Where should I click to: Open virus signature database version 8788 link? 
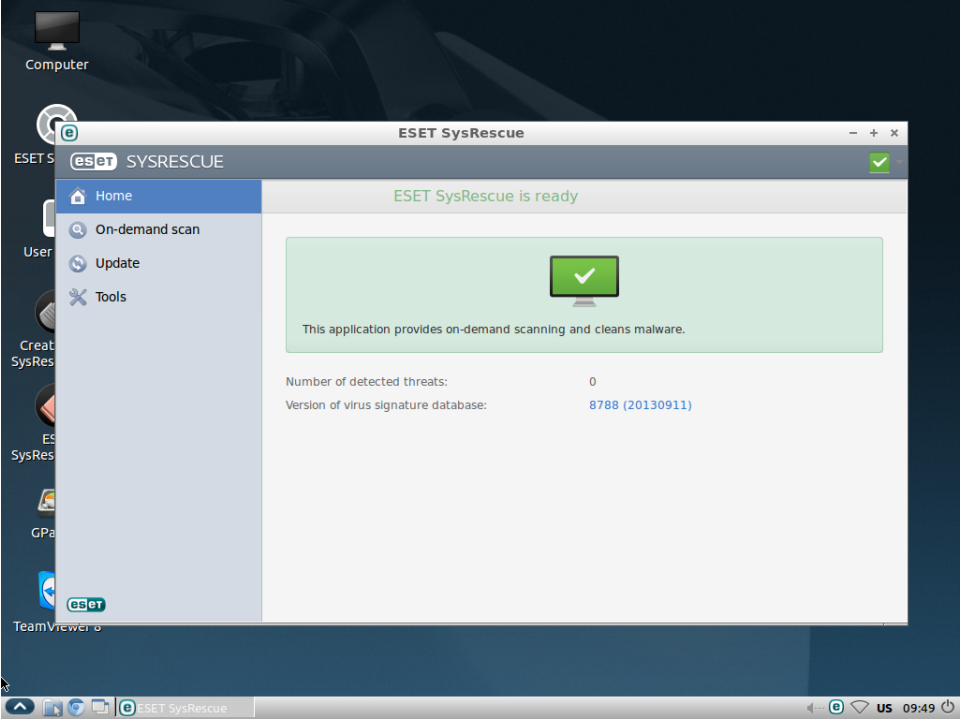[640, 405]
